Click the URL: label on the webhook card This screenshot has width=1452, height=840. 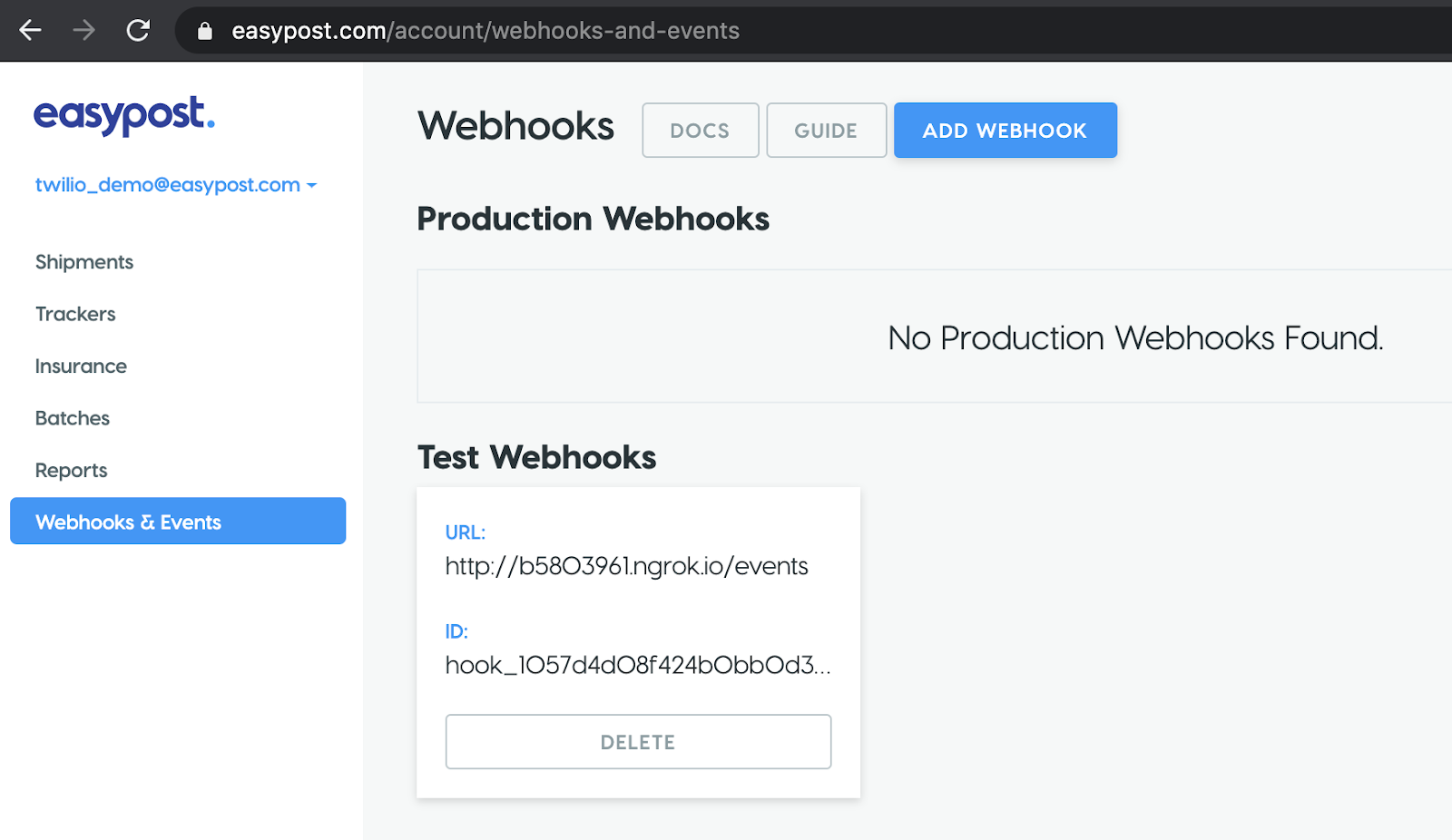[x=466, y=532]
